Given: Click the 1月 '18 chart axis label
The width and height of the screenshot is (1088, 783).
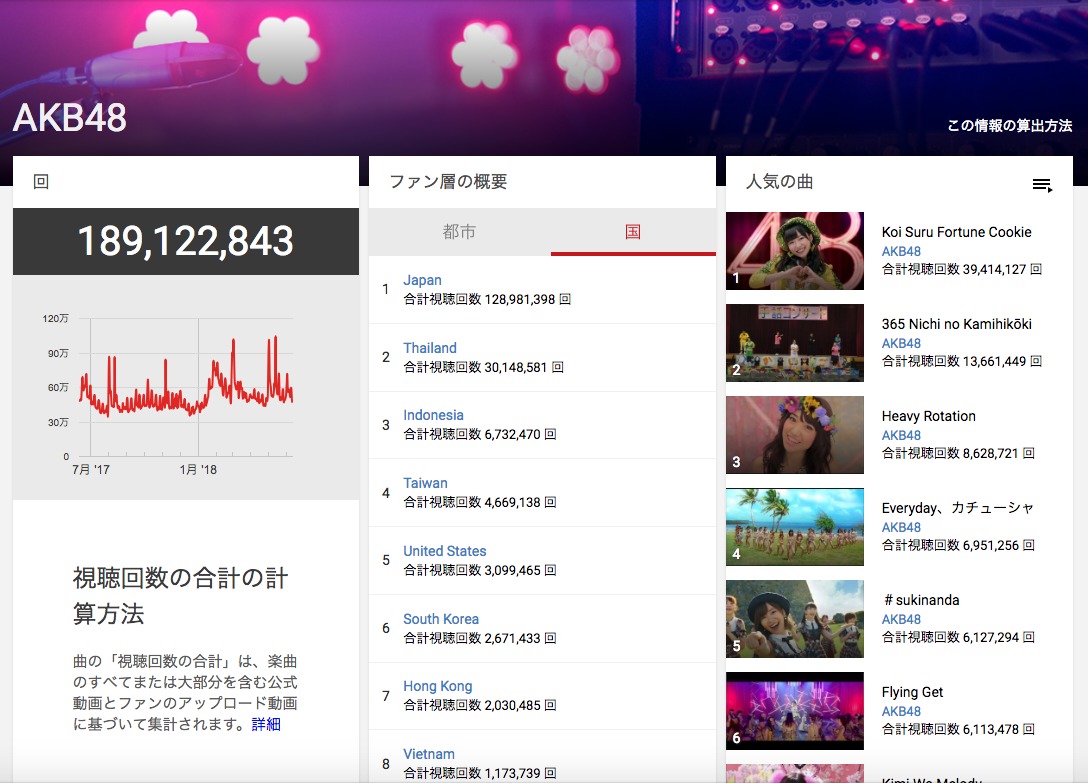Looking at the screenshot, I should (198, 470).
